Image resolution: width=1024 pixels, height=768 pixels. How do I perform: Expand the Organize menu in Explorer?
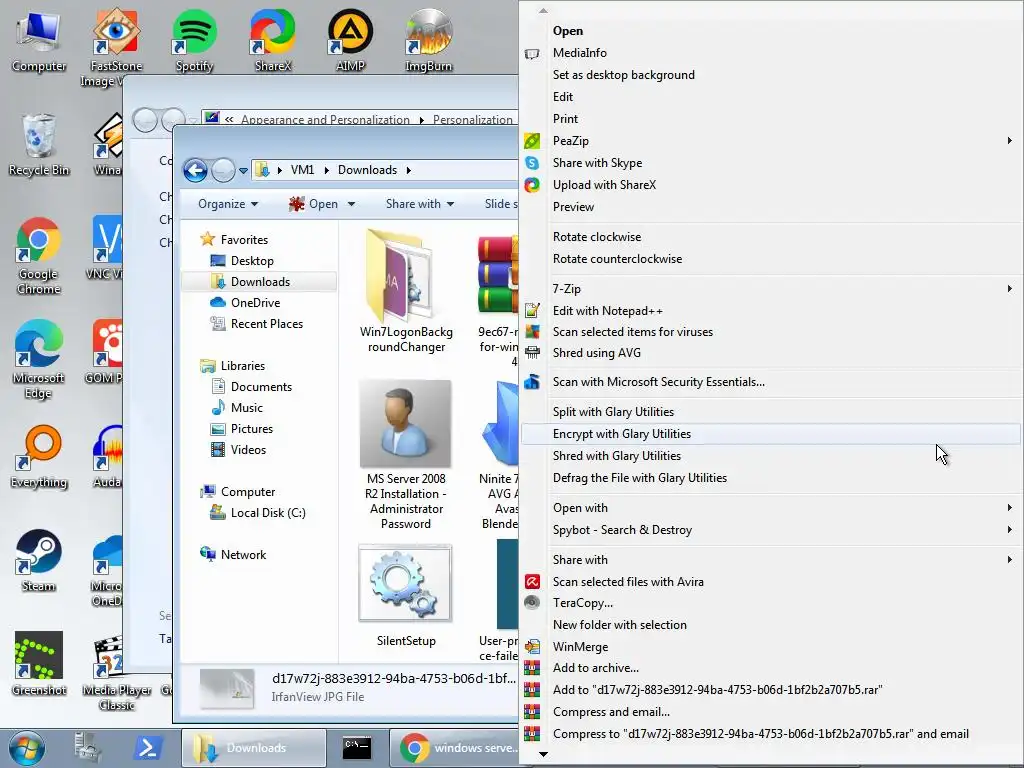228,204
